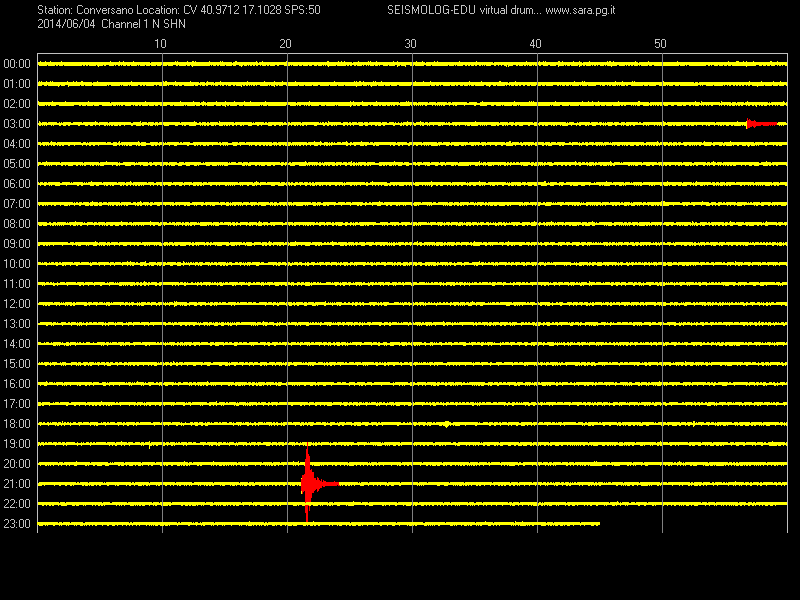The image size is (800, 600).
Task: Click the 11:00 hour label
Action: [17, 284]
